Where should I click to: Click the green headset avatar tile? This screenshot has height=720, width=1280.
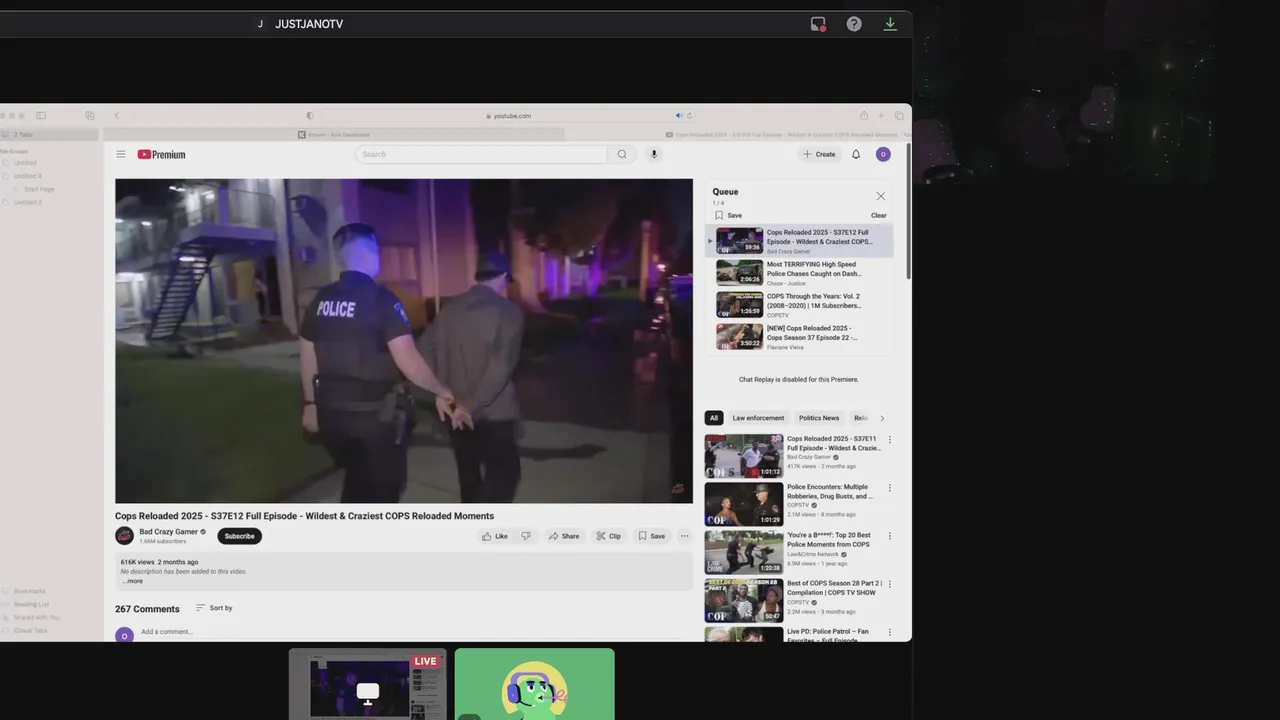(x=535, y=684)
